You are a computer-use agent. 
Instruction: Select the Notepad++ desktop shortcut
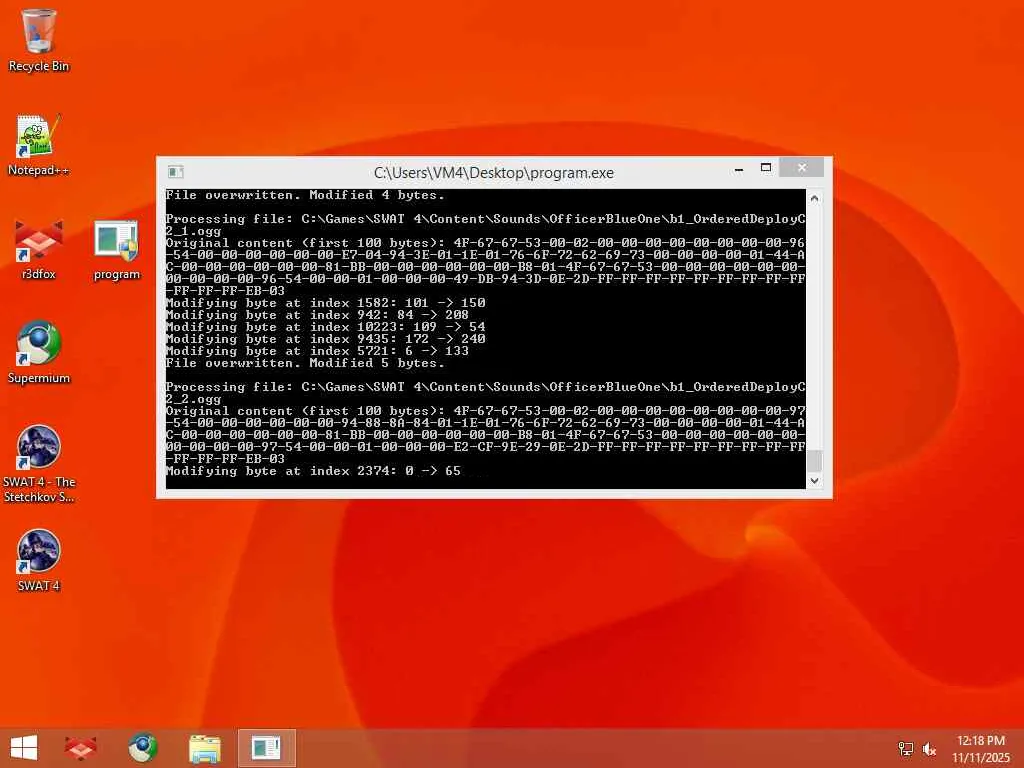39,145
